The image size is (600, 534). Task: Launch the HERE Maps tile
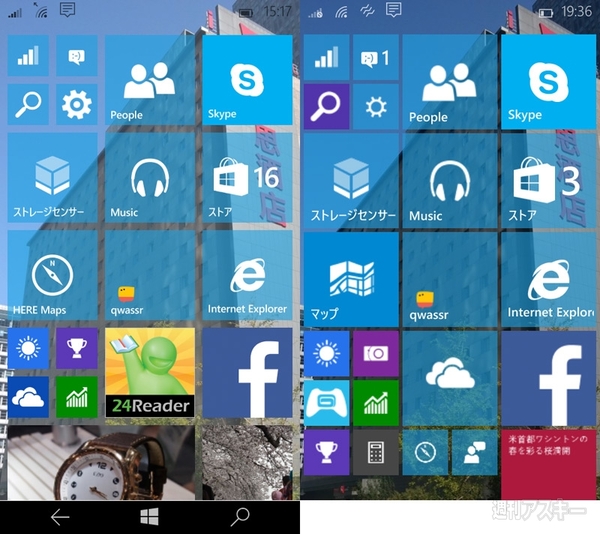coord(52,275)
